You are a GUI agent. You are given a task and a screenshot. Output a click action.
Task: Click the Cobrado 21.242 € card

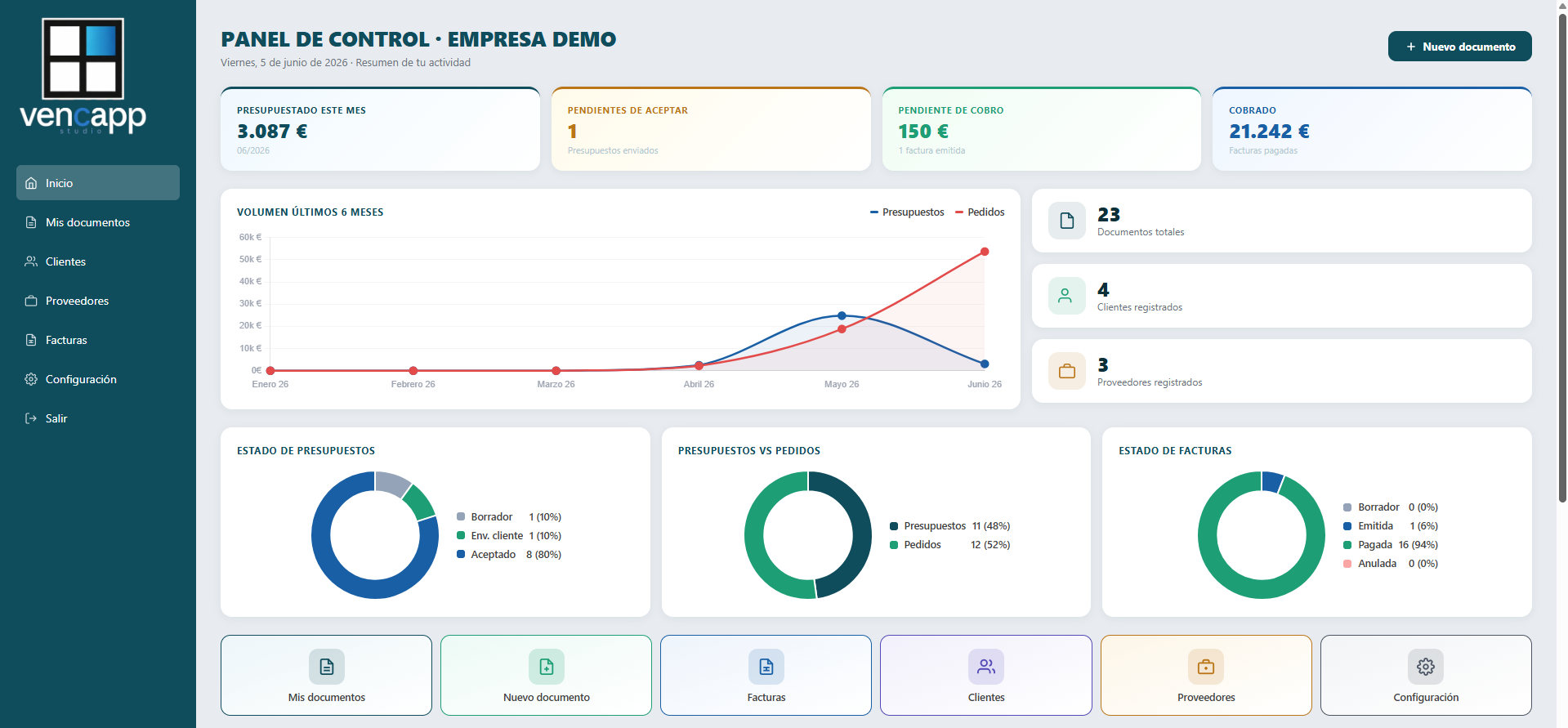(1372, 129)
